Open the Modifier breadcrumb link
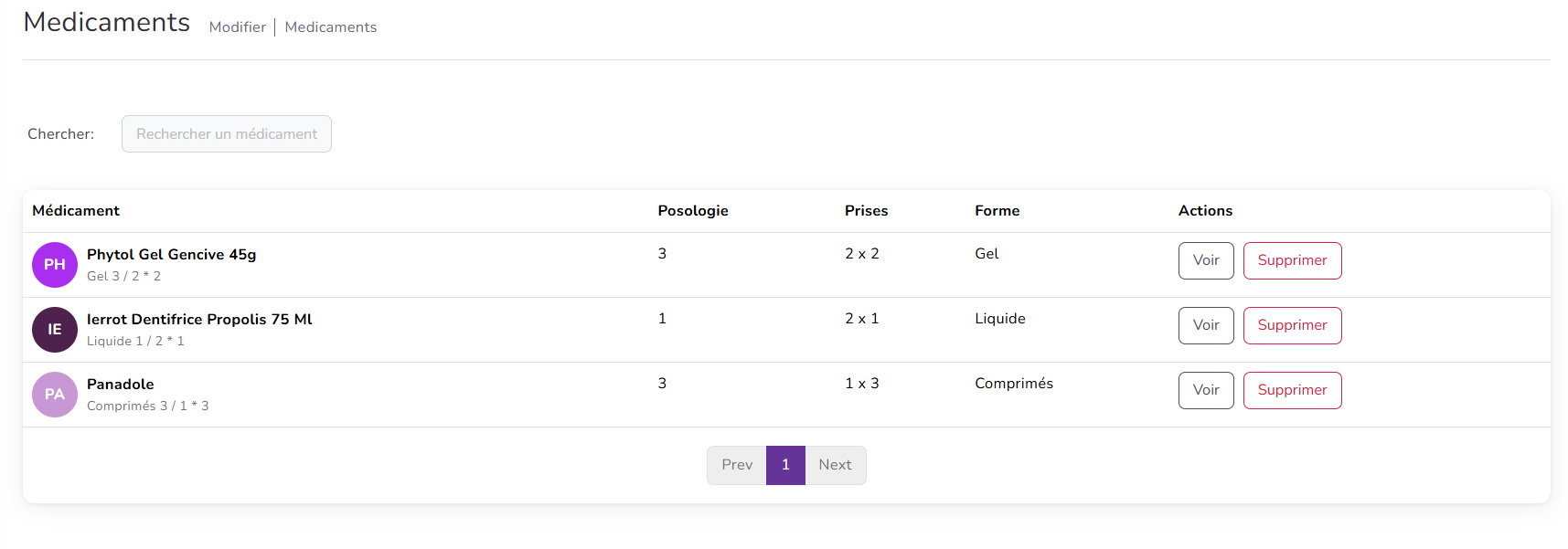 coord(238,27)
